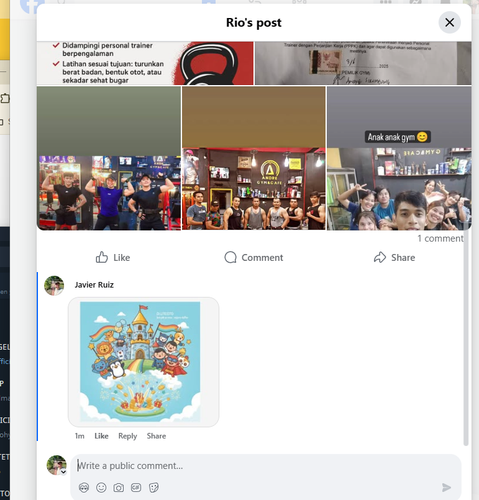The image size is (479, 500).
Task: Add a GIF to the comment
Action: point(136,488)
